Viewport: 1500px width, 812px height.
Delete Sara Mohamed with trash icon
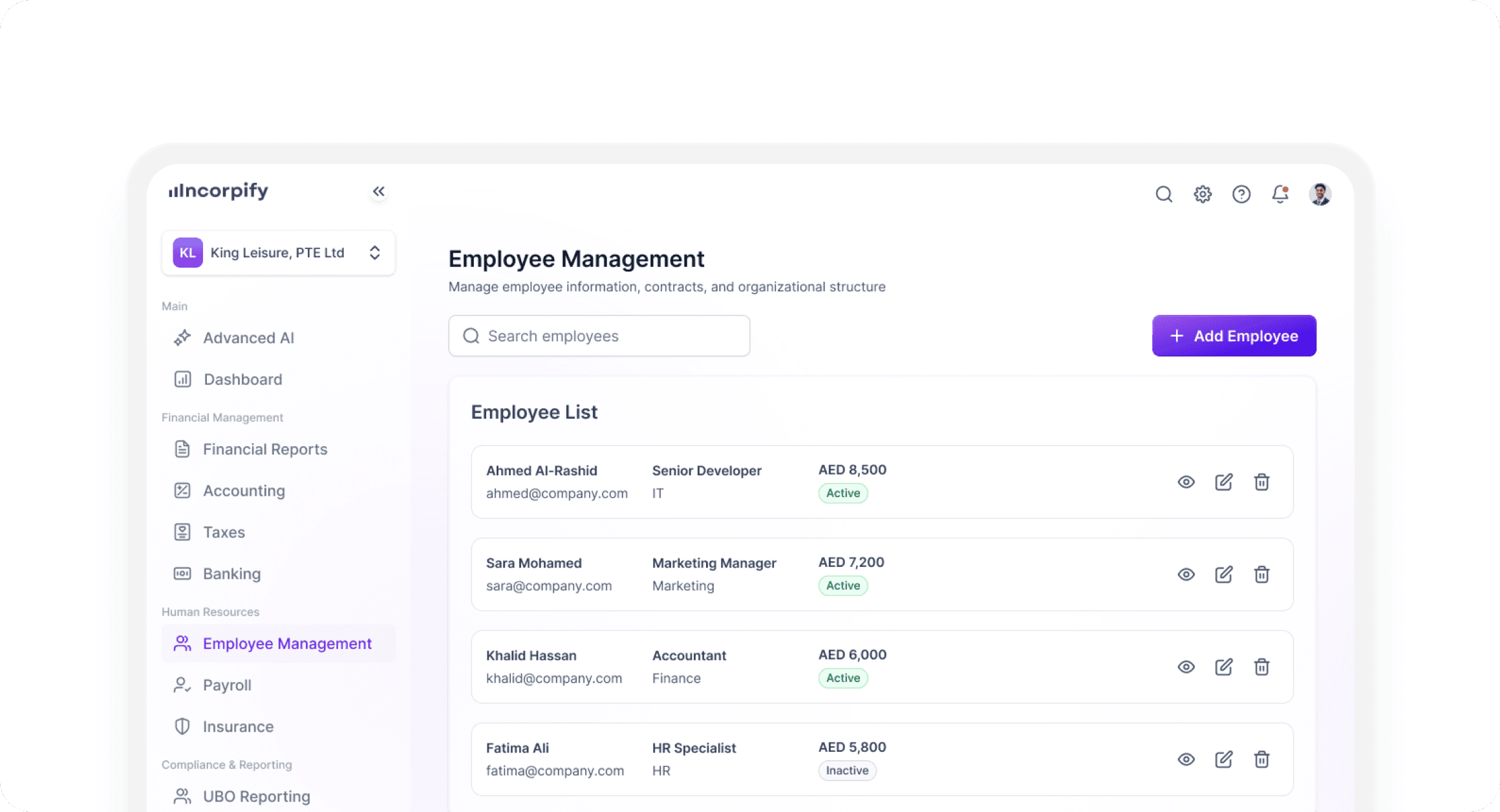(x=1261, y=575)
